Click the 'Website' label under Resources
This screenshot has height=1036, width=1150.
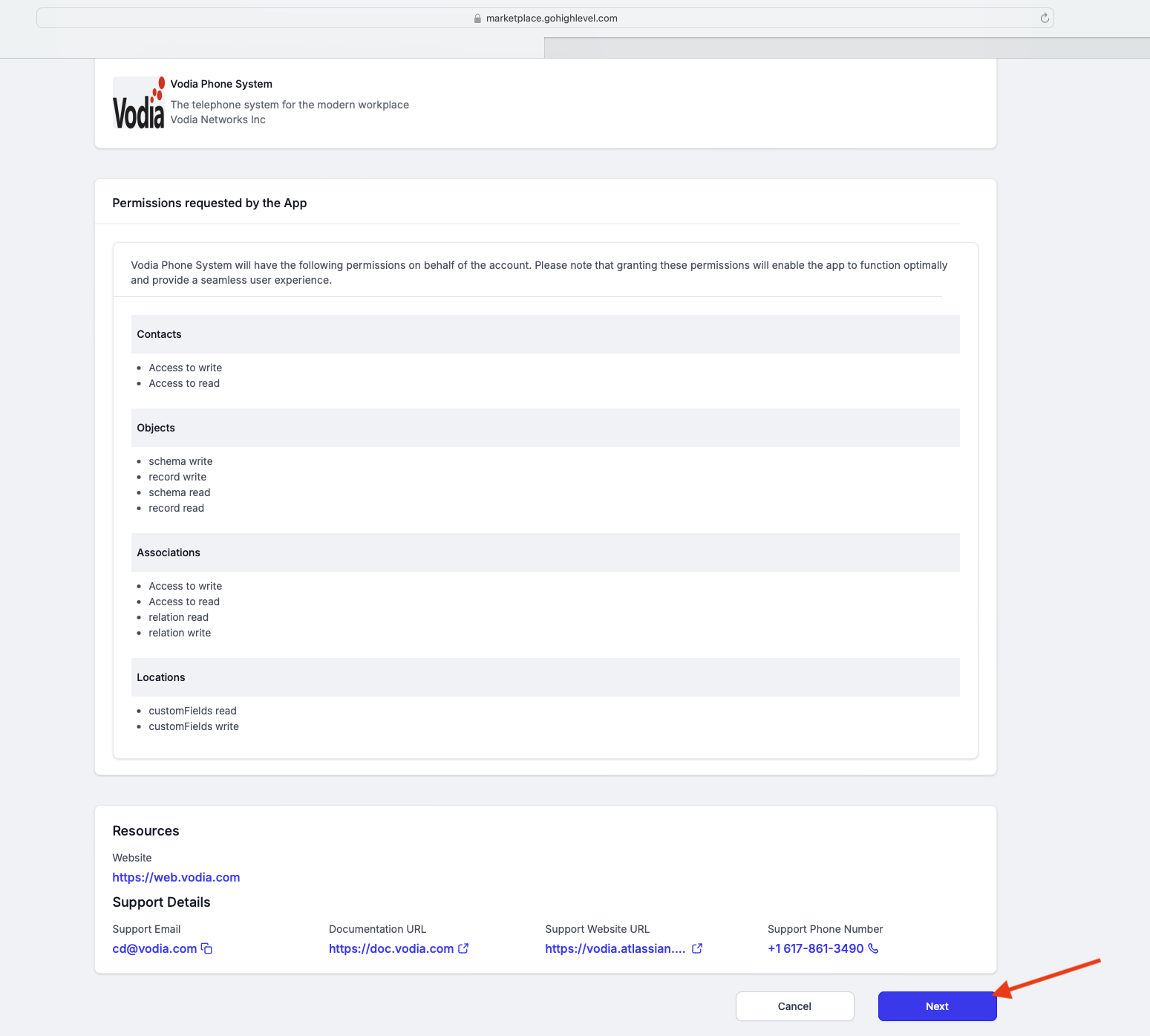point(131,858)
